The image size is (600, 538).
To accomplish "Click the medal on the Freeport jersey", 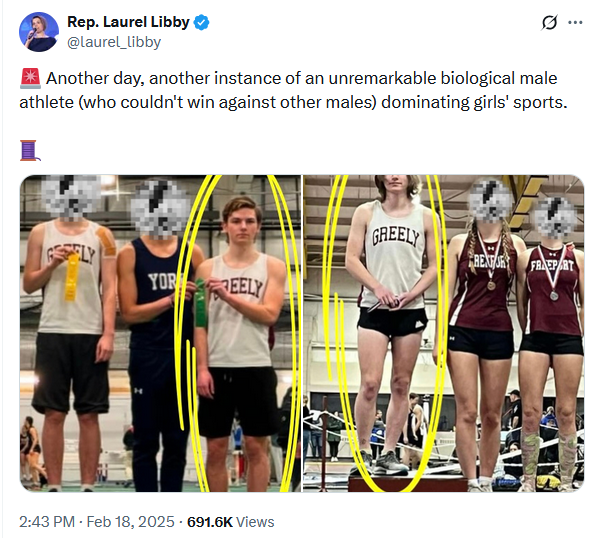I will click(554, 295).
